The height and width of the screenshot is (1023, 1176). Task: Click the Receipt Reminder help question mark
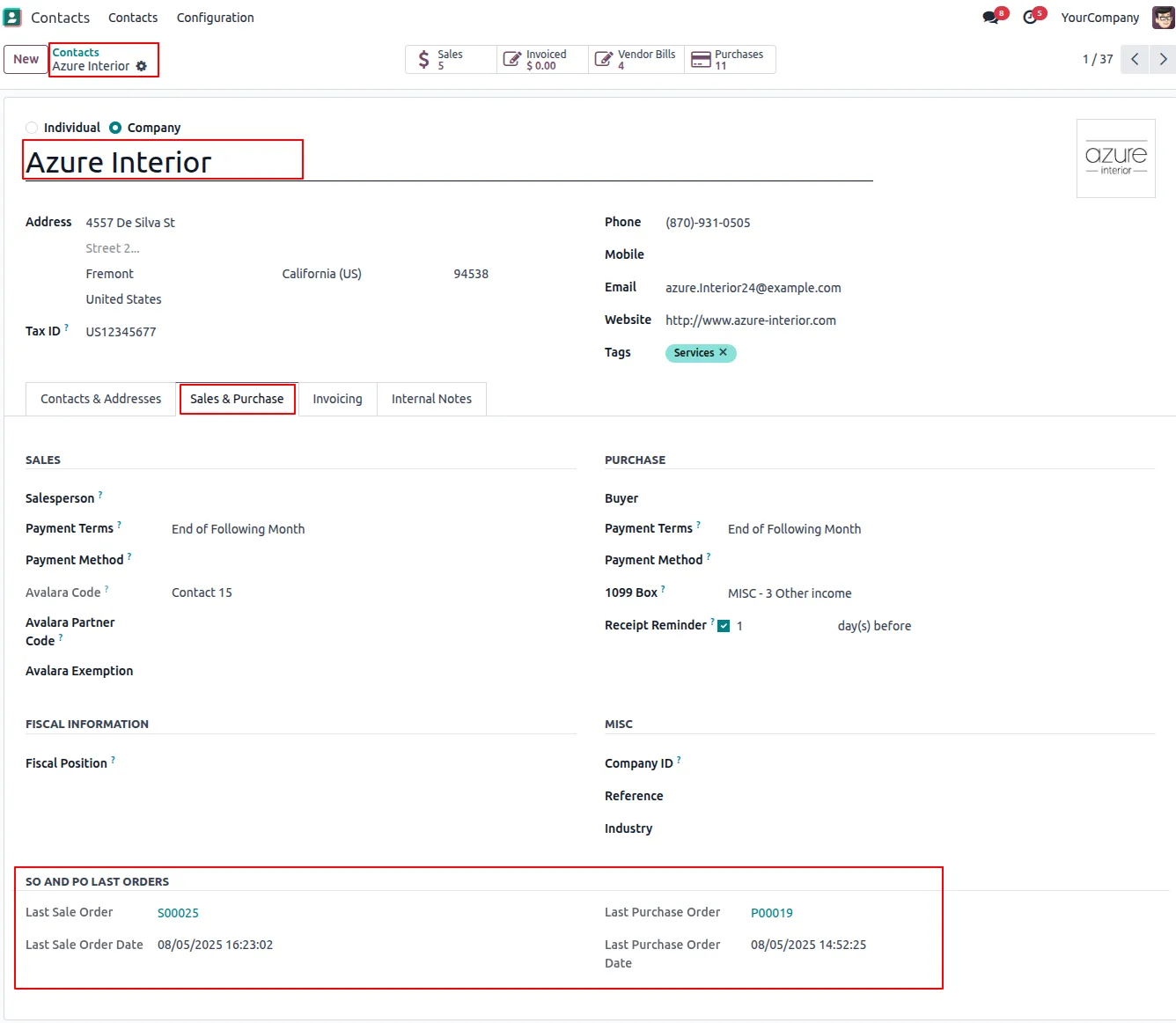tap(712, 622)
